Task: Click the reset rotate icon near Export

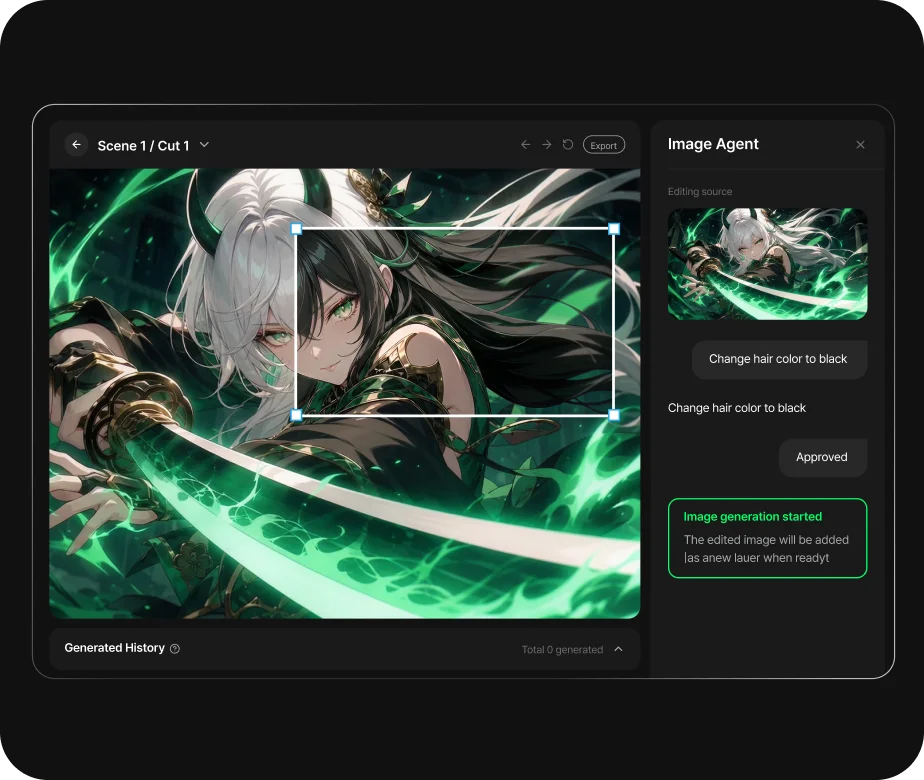Action: click(x=567, y=145)
